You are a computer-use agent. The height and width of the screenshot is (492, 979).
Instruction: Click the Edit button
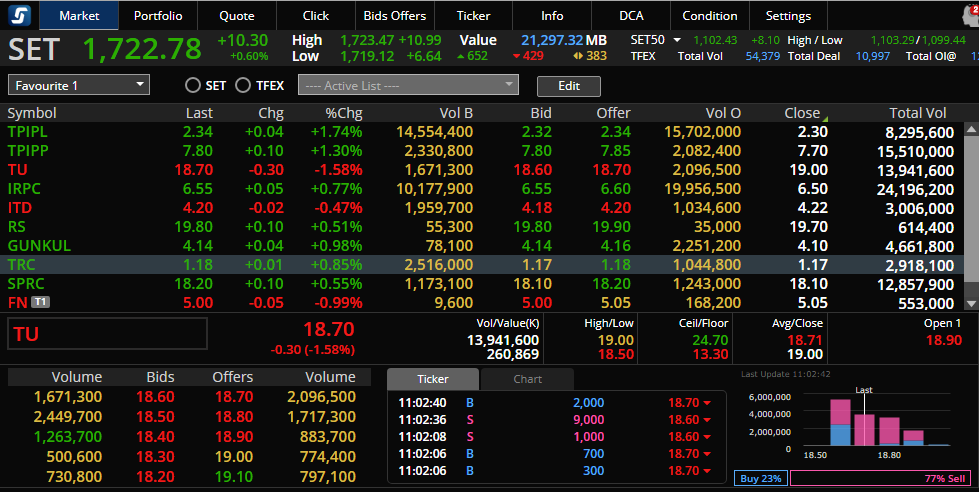569,86
